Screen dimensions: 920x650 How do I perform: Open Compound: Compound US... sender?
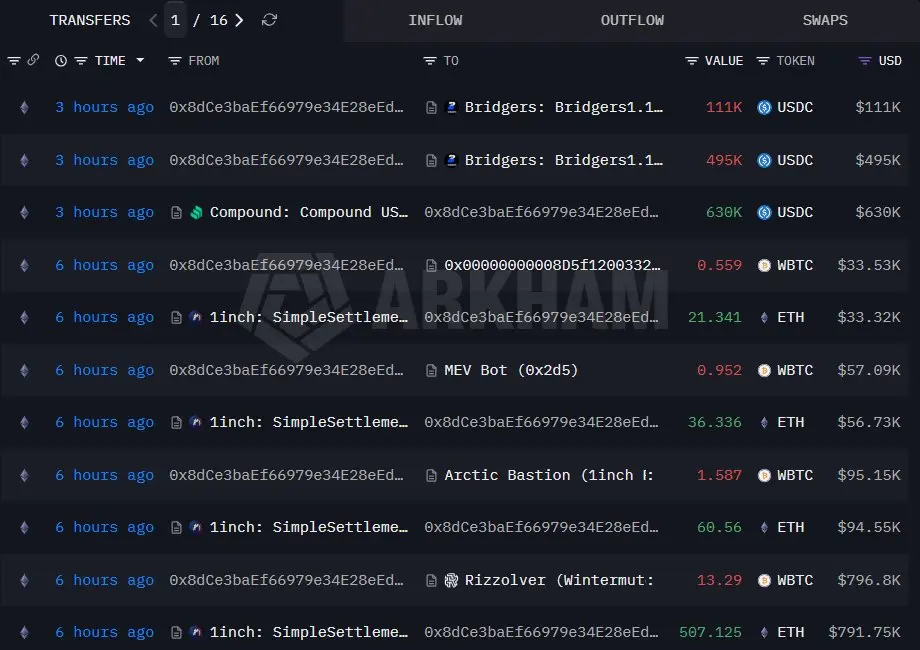[309, 212]
